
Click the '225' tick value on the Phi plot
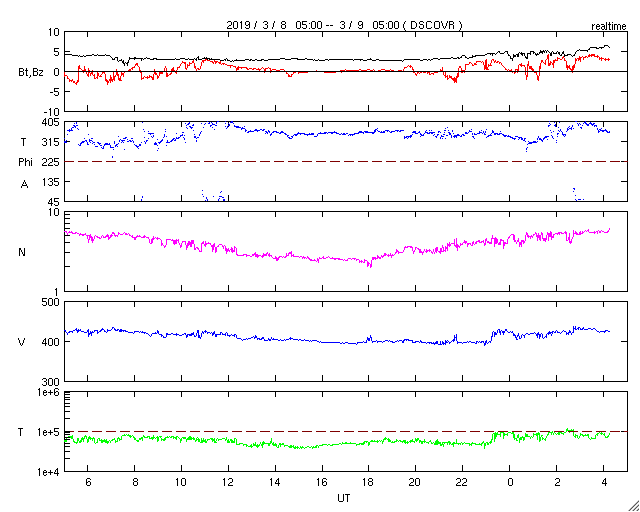click(52, 162)
